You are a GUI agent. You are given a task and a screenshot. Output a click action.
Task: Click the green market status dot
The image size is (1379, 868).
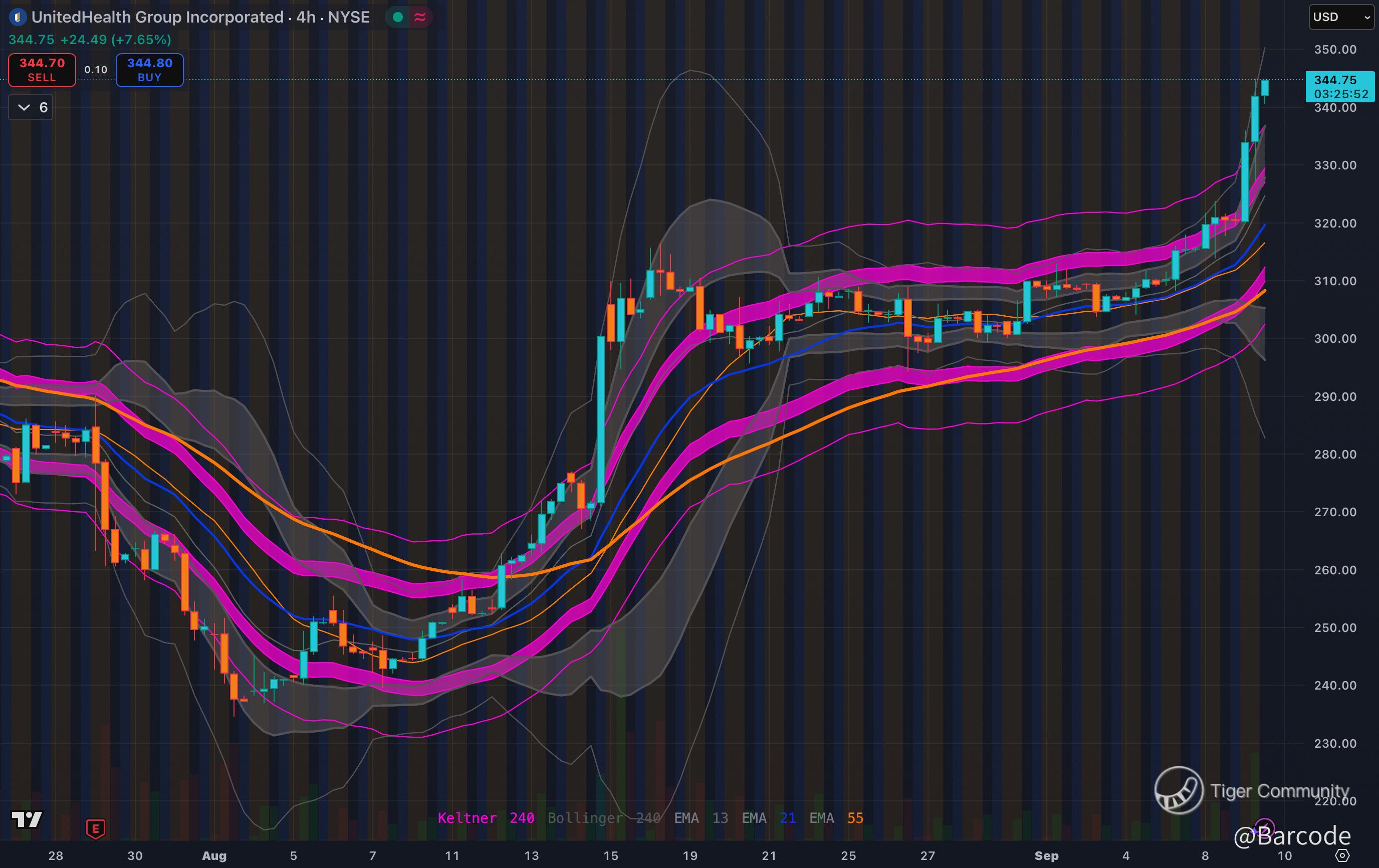pyautogui.click(x=397, y=17)
